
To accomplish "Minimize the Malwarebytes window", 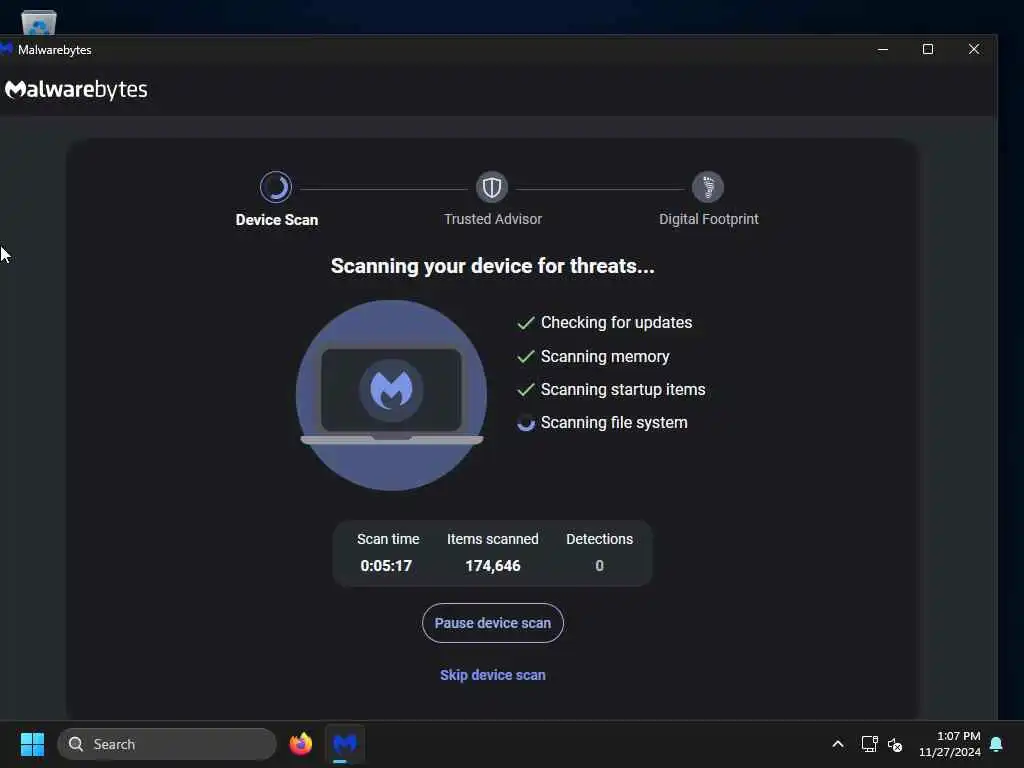I will click(883, 50).
